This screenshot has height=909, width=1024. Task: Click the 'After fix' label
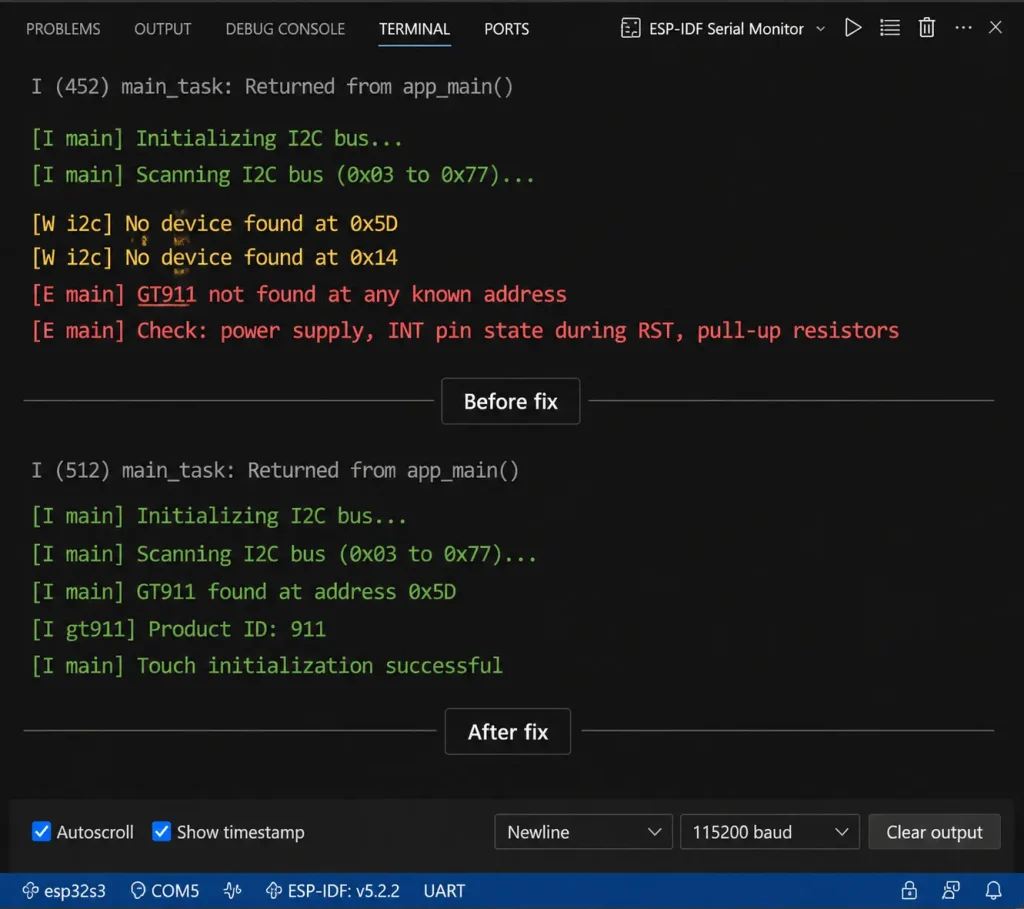coord(507,731)
